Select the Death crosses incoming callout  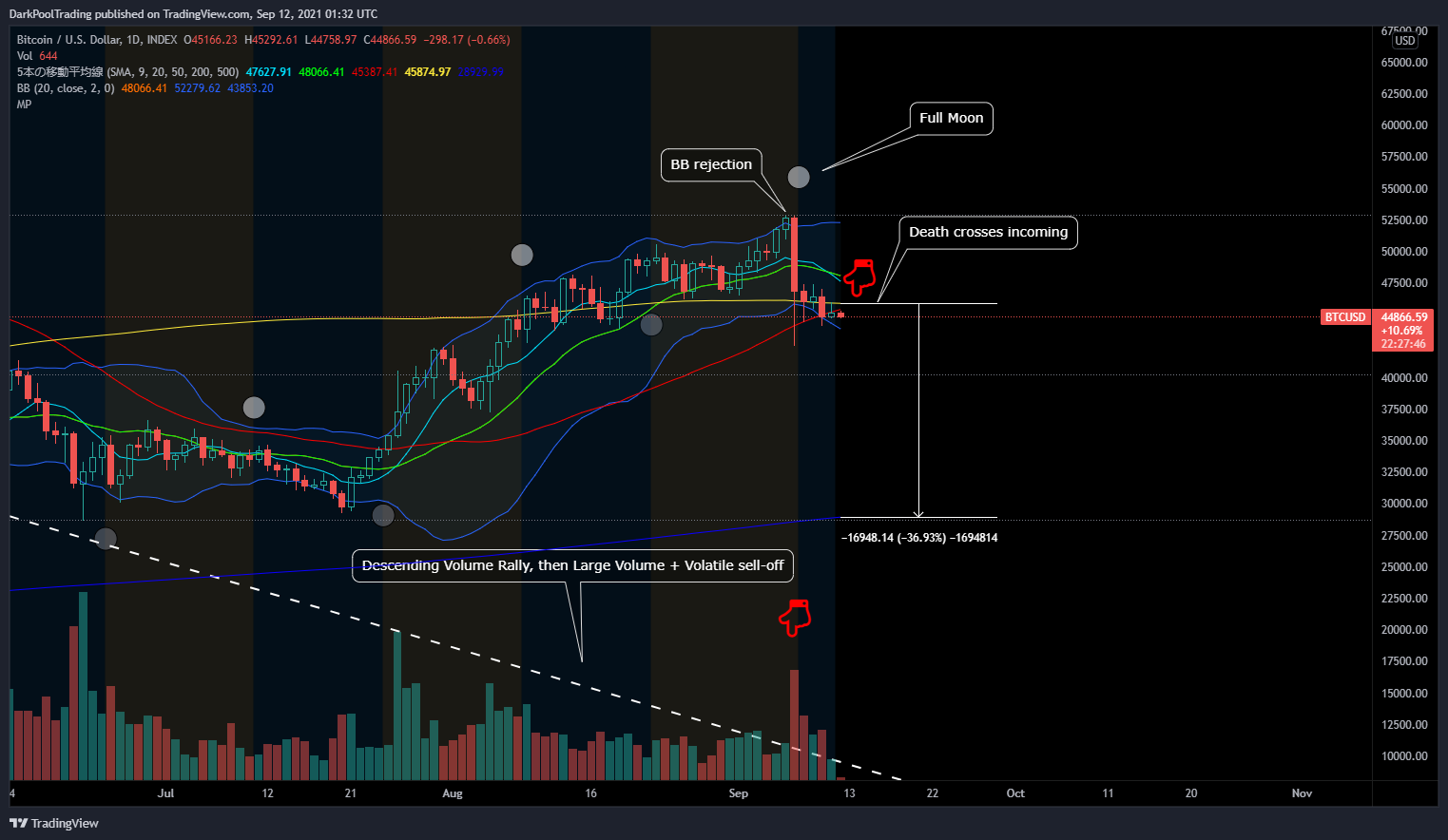coord(988,232)
